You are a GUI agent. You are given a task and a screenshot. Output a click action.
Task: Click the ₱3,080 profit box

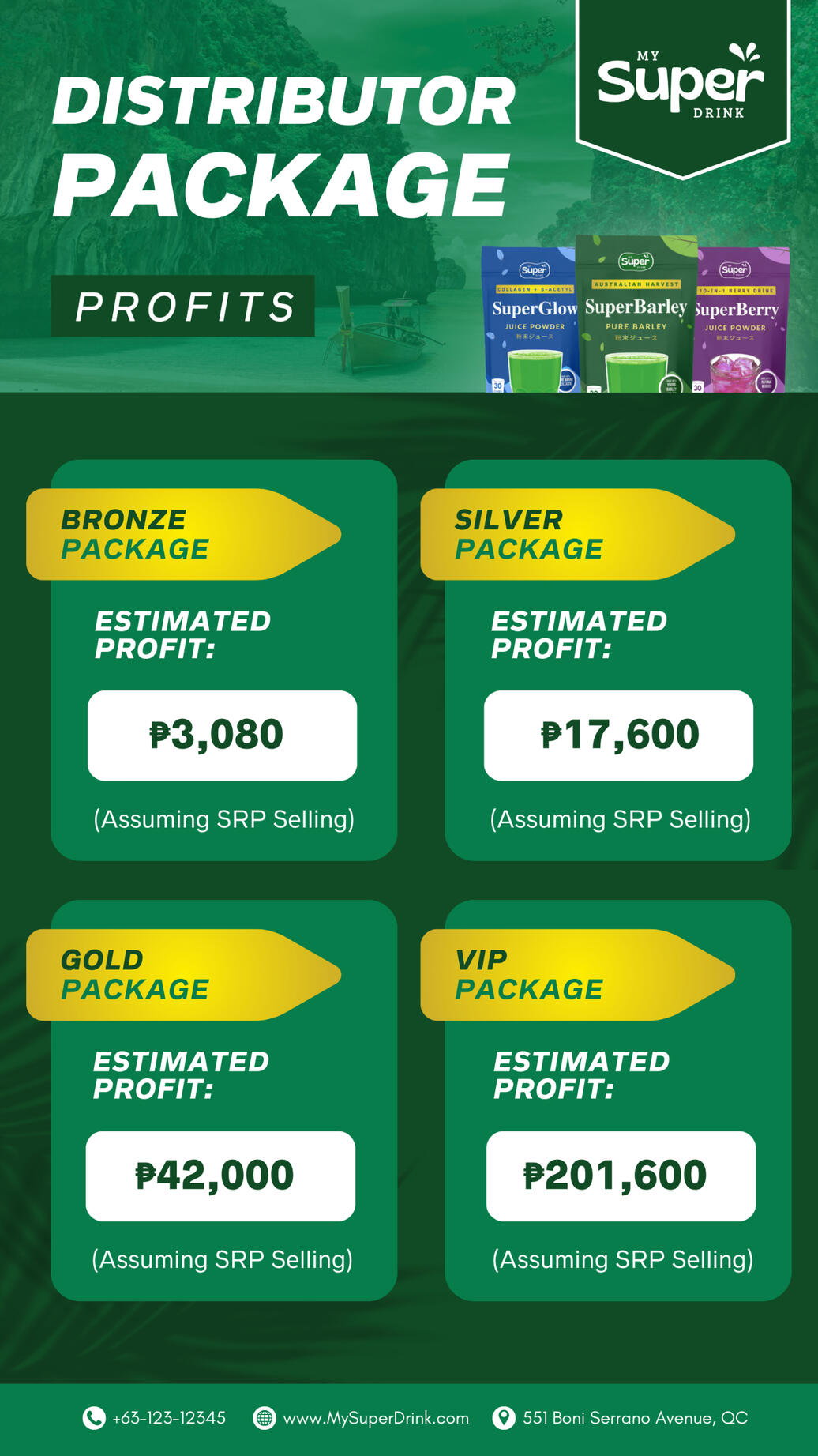pyautogui.click(x=222, y=735)
